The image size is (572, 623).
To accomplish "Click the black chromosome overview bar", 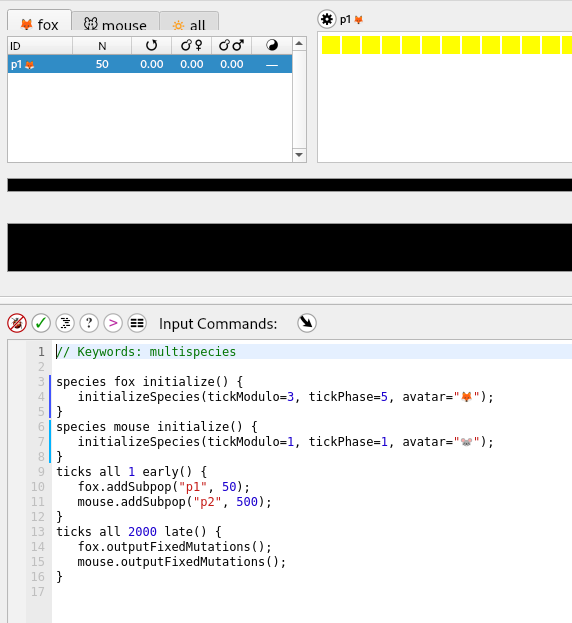I will point(290,185).
